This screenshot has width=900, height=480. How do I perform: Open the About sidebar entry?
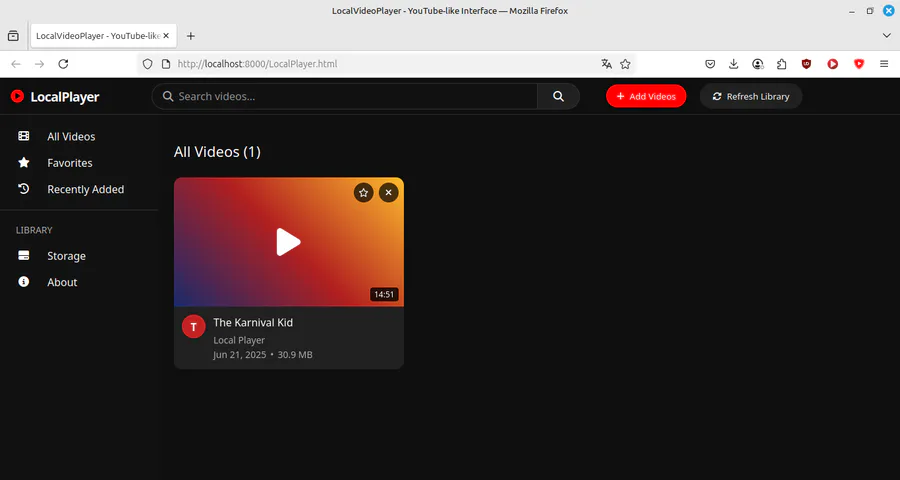(x=79, y=282)
